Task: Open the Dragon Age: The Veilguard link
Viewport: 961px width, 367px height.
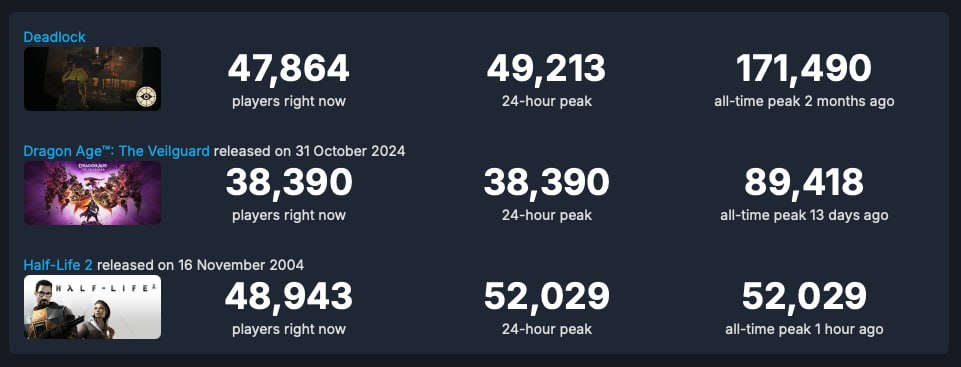Action: point(116,151)
